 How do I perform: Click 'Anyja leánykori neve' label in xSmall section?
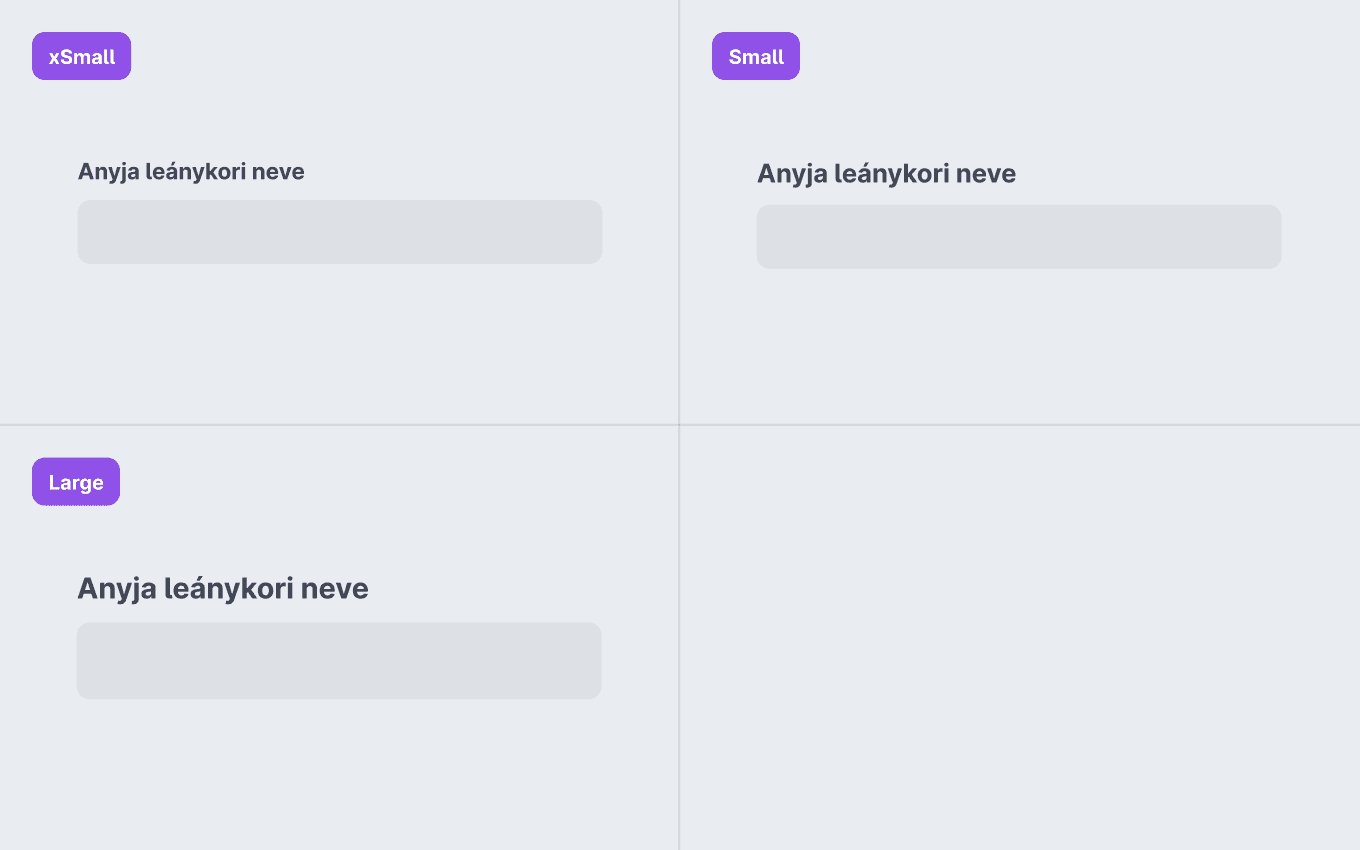191,172
